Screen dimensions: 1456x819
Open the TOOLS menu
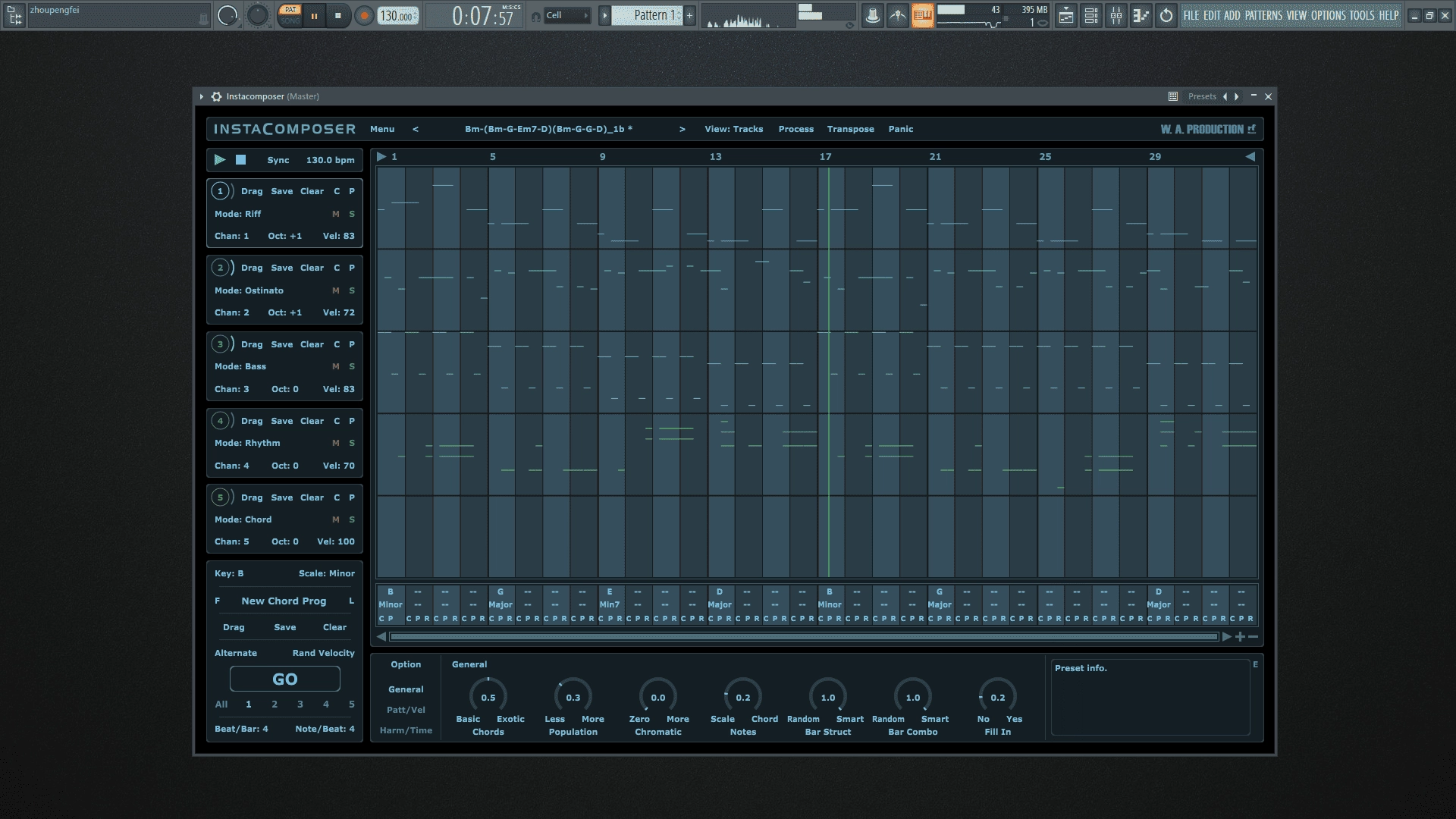(x=1362, y=15)
